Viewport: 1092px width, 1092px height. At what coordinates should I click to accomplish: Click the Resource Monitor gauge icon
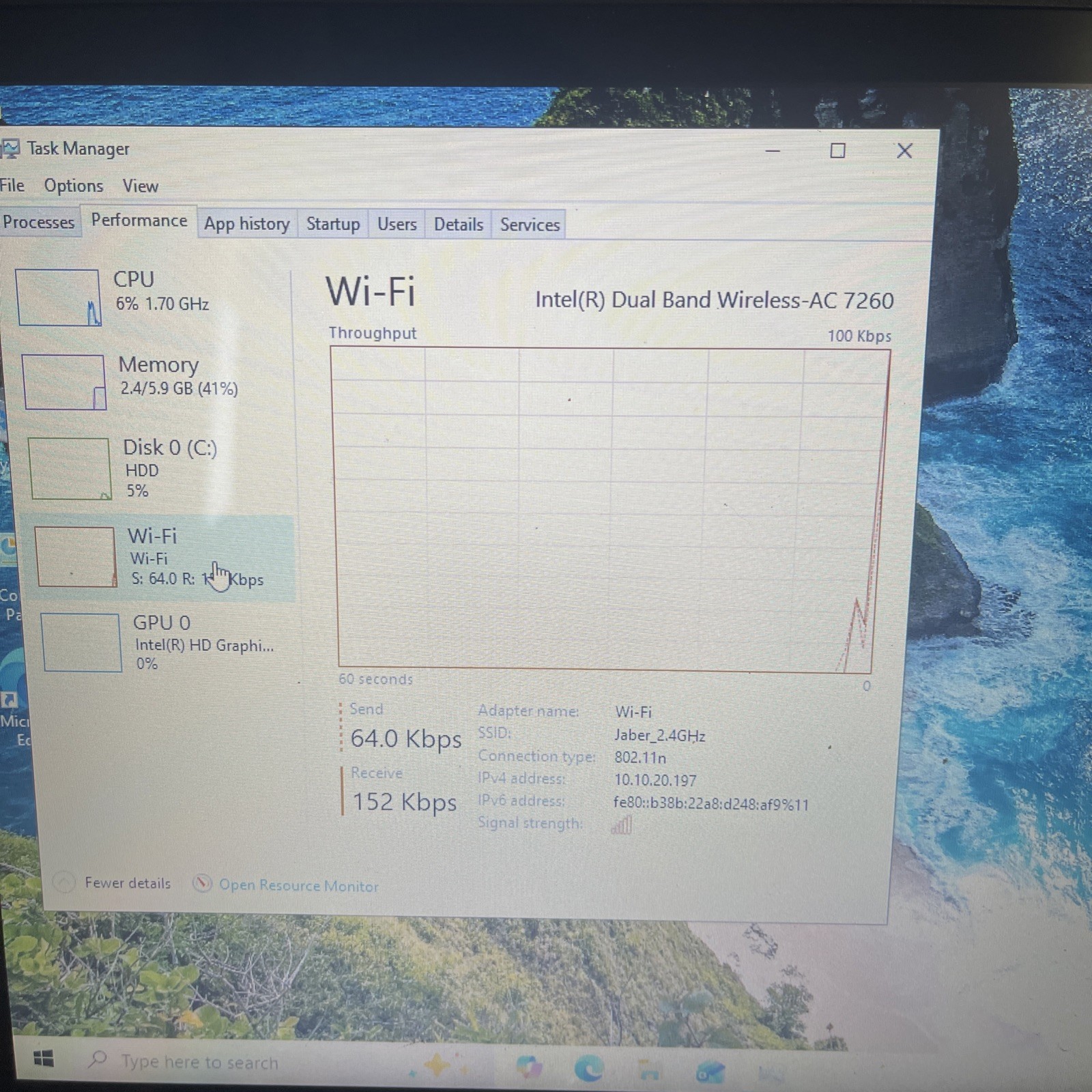tap(202, 885)
